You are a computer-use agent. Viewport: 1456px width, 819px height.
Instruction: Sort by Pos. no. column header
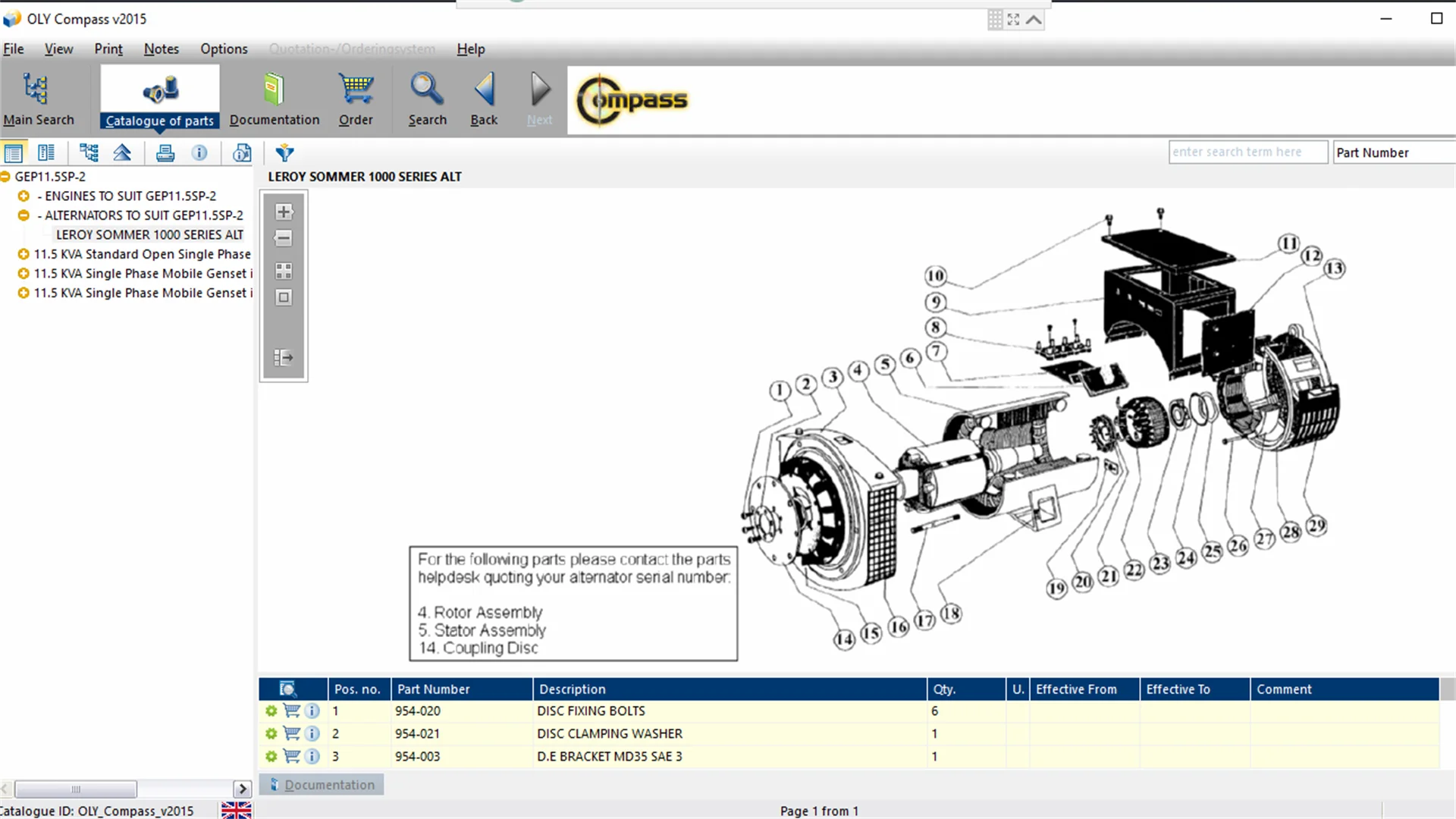[x=359, y=689]
